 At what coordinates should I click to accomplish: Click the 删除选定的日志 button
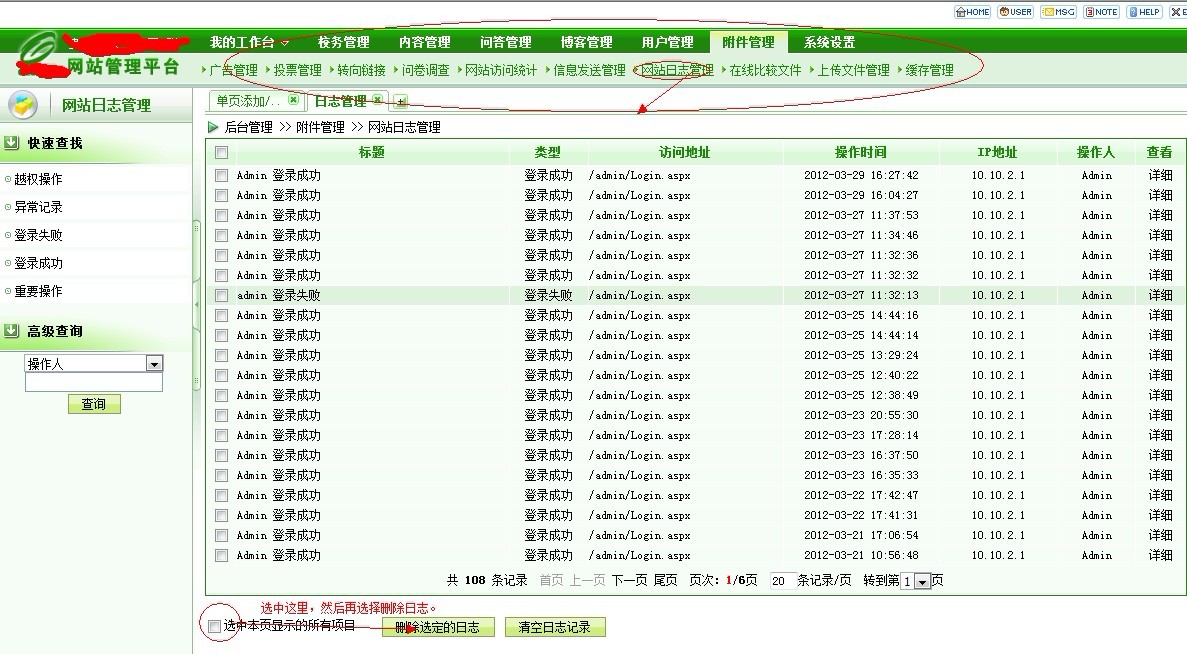[x=438, y=628]
